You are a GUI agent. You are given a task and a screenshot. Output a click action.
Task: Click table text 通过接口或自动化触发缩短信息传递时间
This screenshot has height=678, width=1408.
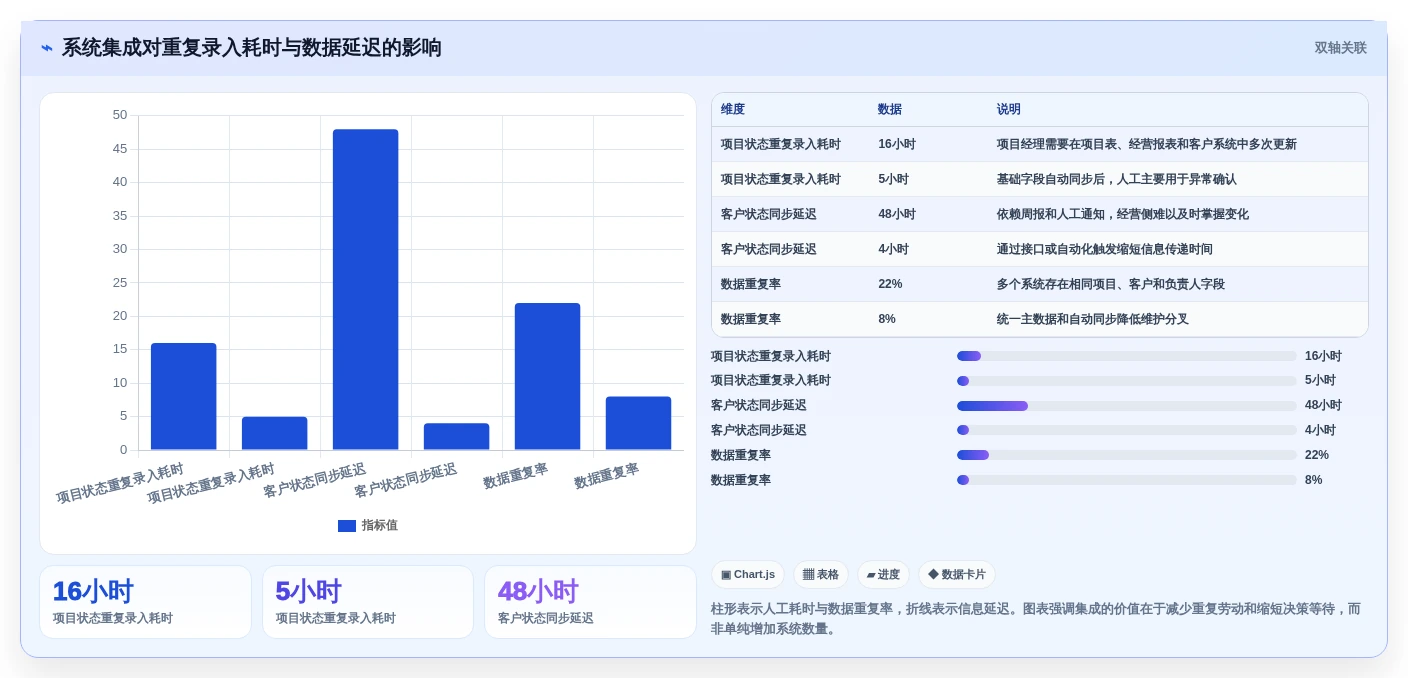pos(1105,249)
